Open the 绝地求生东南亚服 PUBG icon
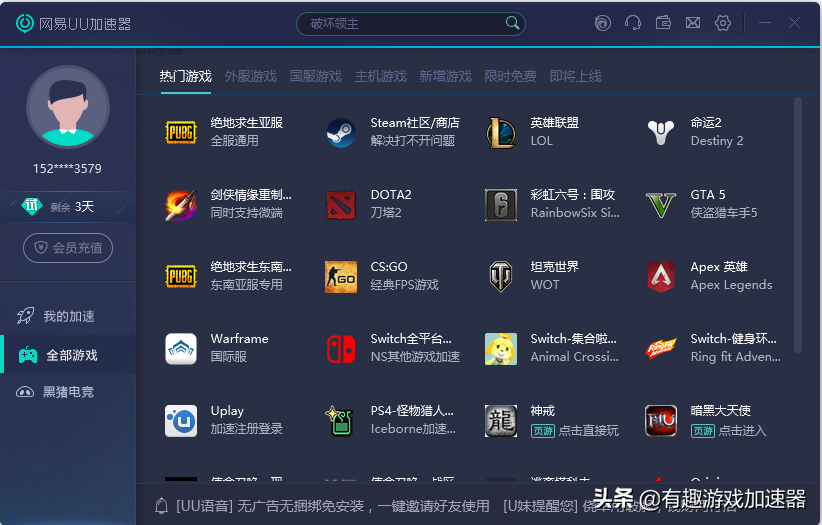The image size is (822, 525). click(181, 276)
